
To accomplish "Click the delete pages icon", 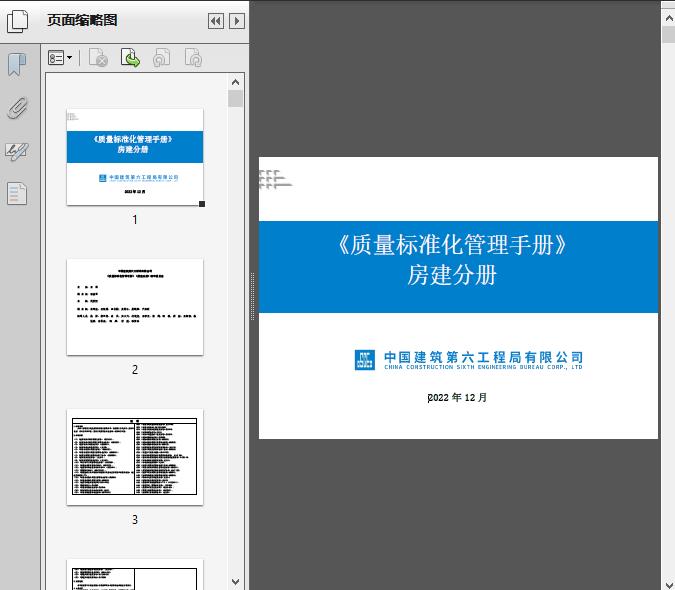I will [x=98, y=58].
